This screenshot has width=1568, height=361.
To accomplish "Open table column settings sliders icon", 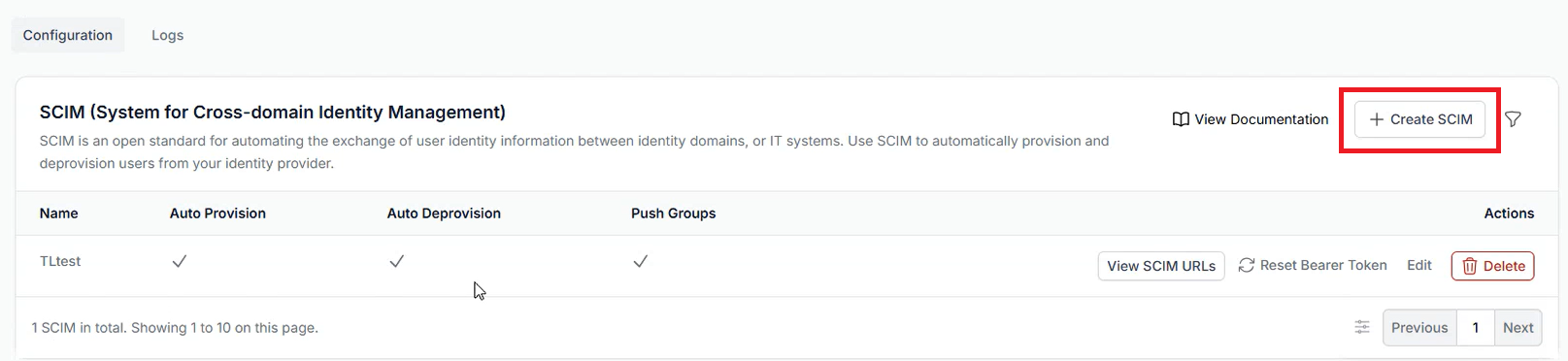I will (x=1362, y=327).
